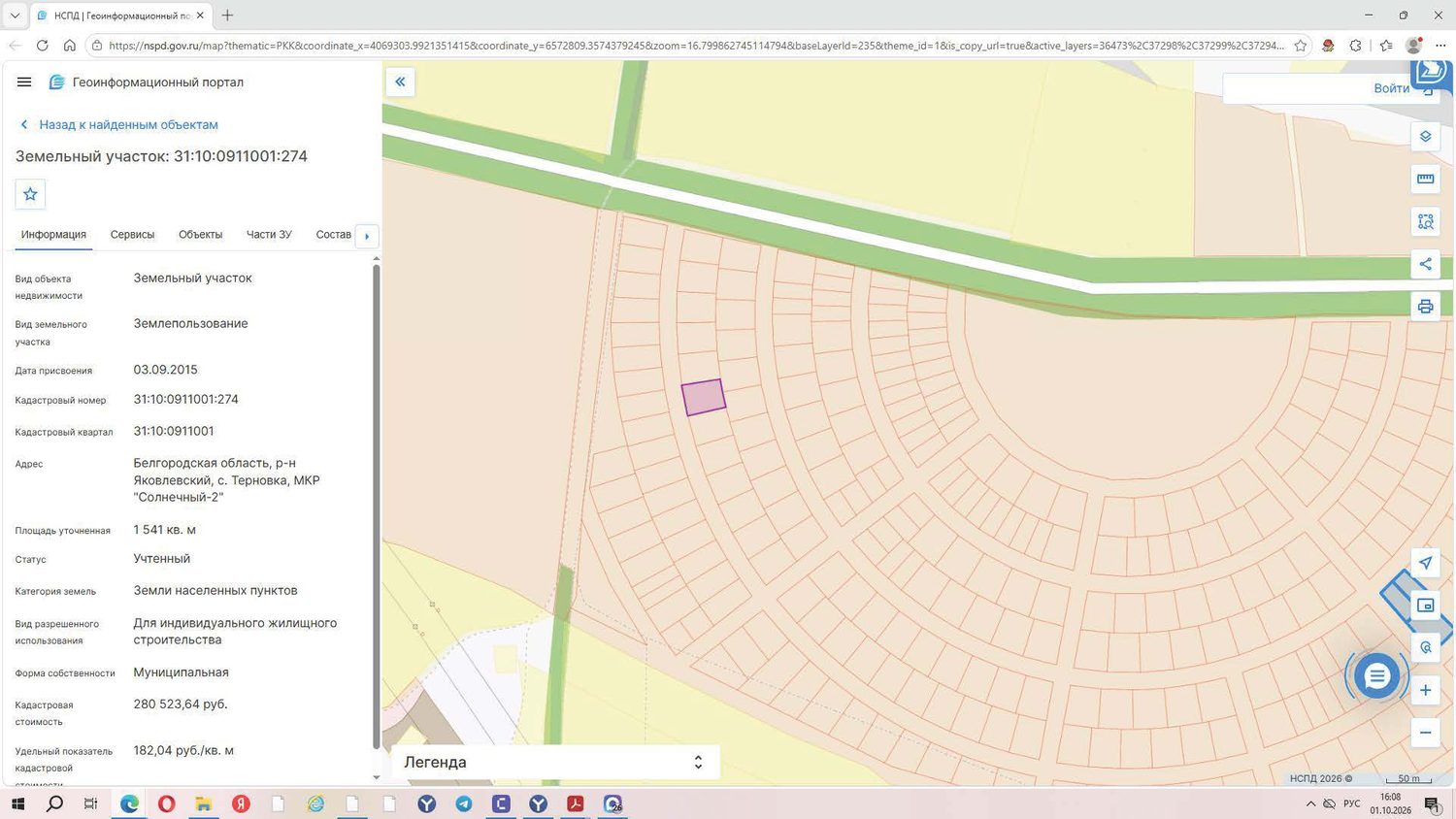Click the info panel vertical scrollbar
This screenshot has width=1456, height=819.
tap(377, 505)
